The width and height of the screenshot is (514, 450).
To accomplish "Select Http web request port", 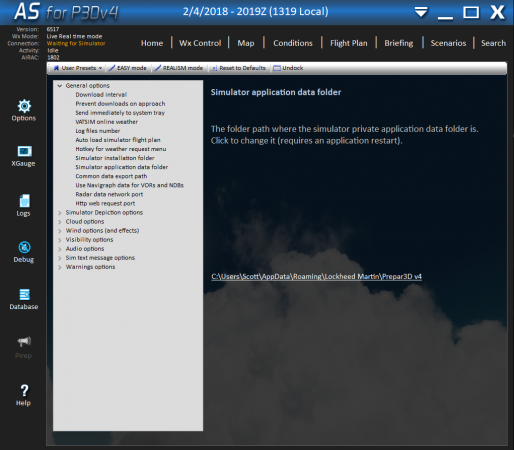I will pyautogui.click(x=105, y=203).
